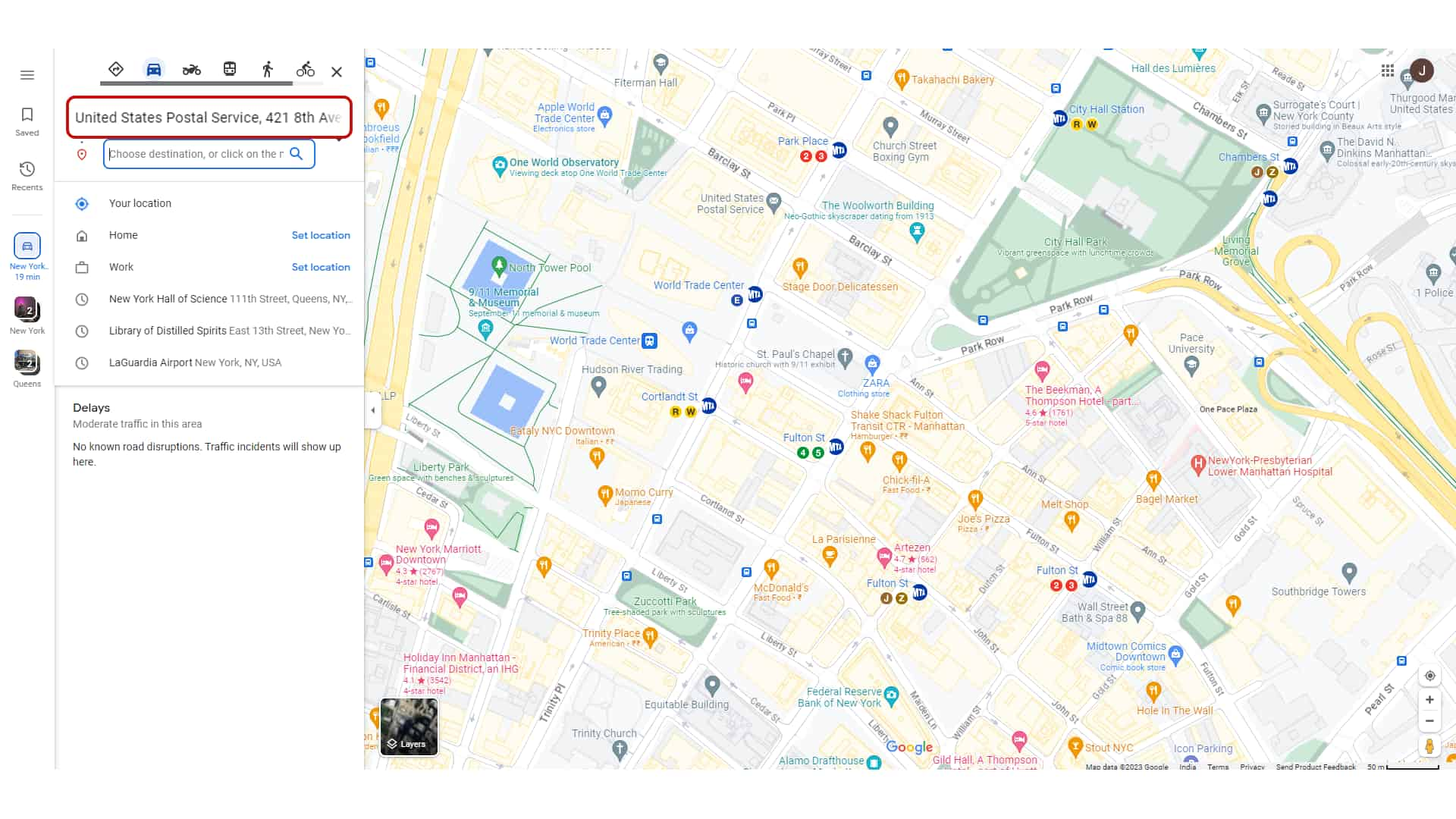Select the walking directions icon

pyautogui.click(x=267, y=70)
